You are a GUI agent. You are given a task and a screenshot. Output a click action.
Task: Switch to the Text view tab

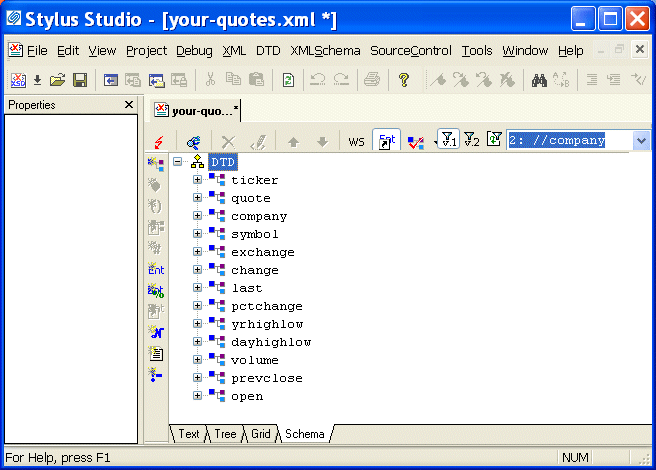click(x=188, y=434)
